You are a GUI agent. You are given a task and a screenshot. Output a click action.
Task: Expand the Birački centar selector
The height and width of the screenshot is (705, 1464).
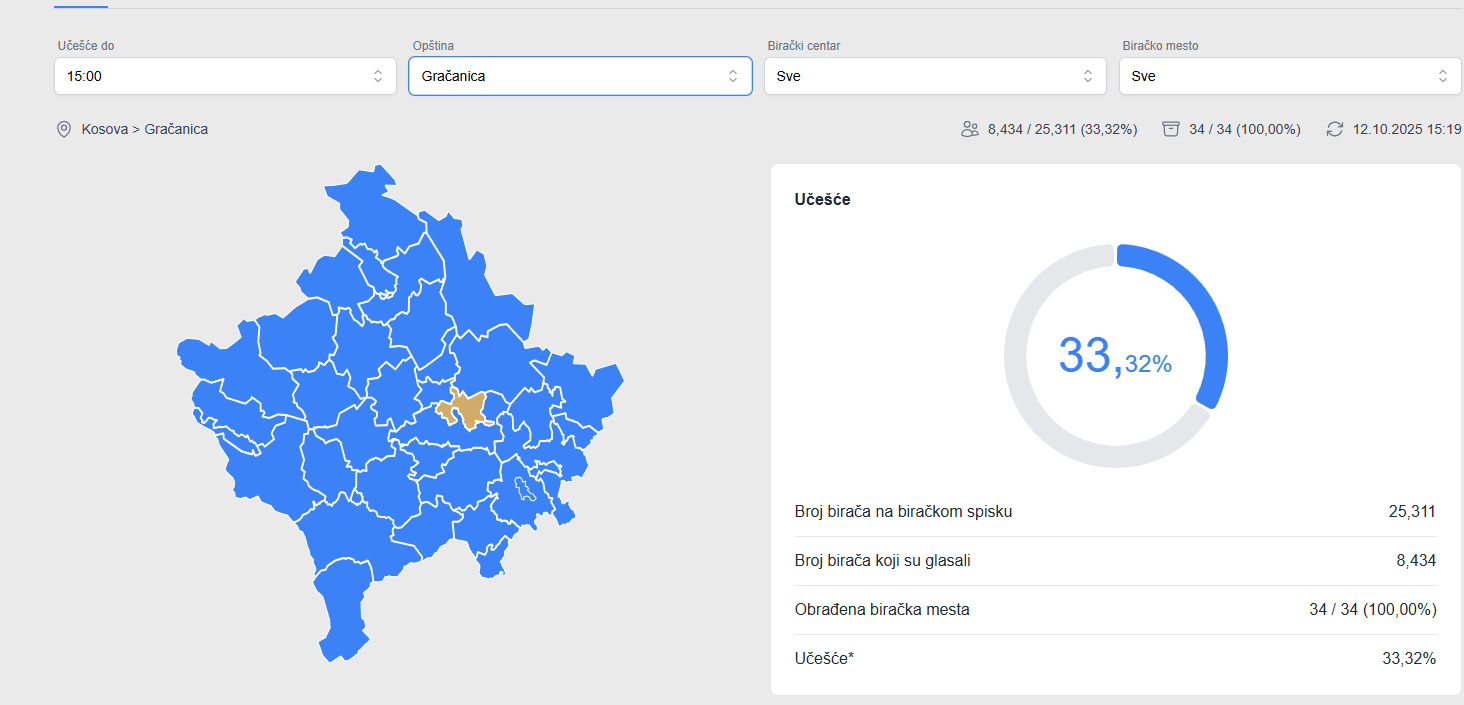934,76
